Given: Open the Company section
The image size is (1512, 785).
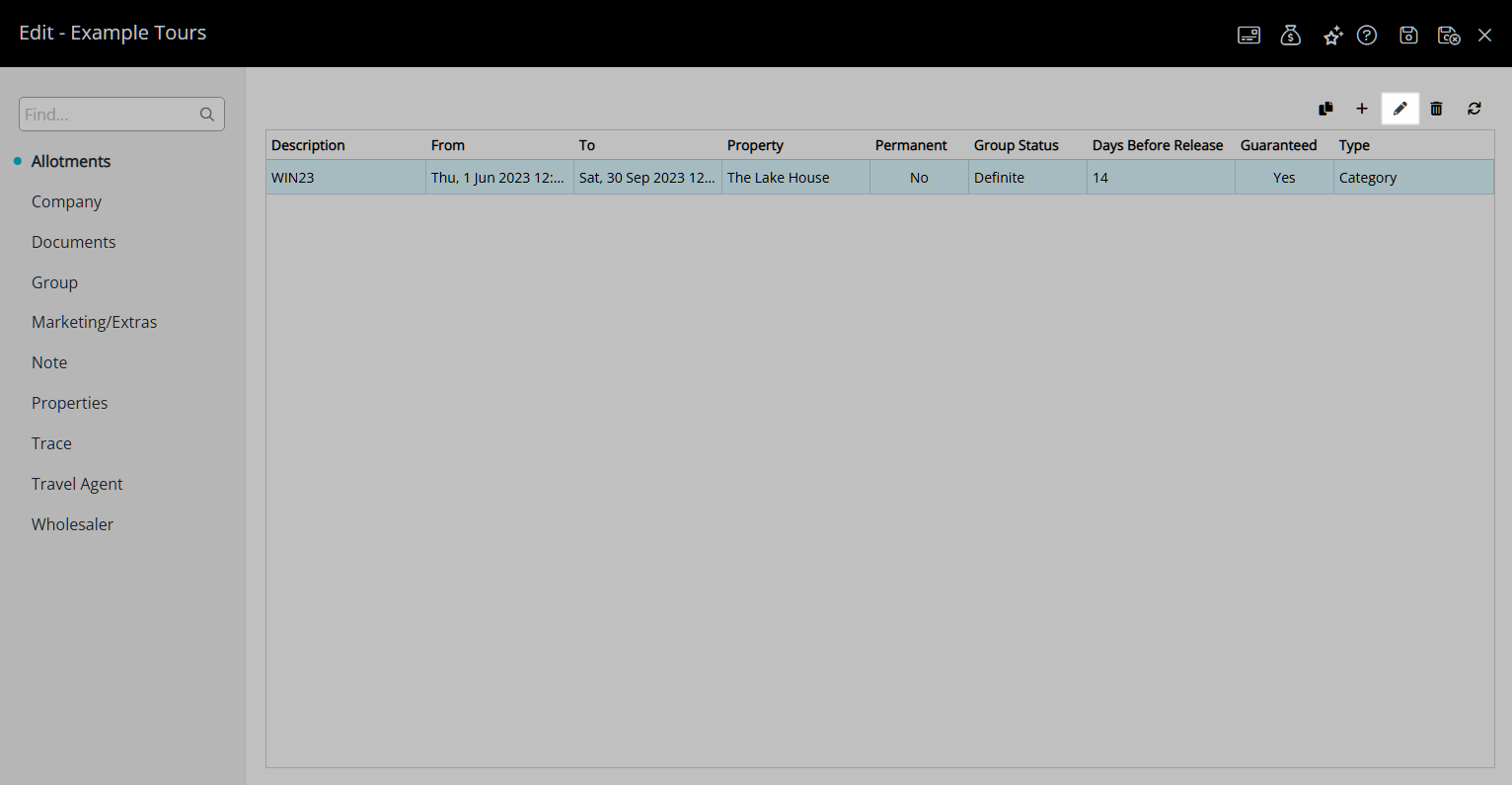Looking at the screenshot, I should click(66, 201).
